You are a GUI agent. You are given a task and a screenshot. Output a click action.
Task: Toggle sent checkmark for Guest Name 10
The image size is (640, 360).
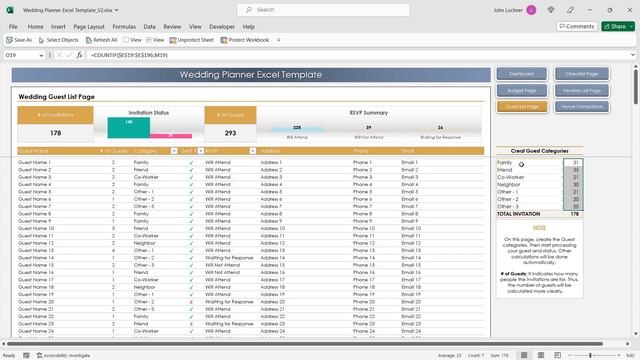[x=191, y=229]
